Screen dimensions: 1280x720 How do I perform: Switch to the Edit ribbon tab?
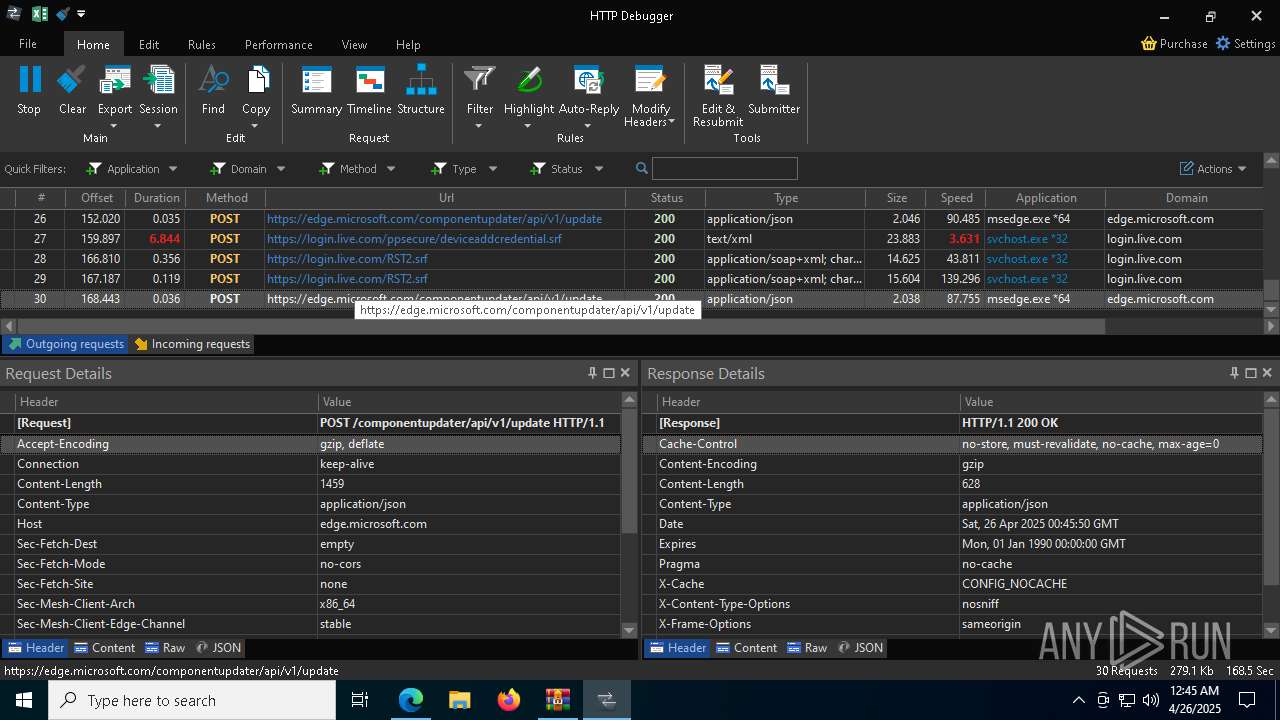(149, 44)
